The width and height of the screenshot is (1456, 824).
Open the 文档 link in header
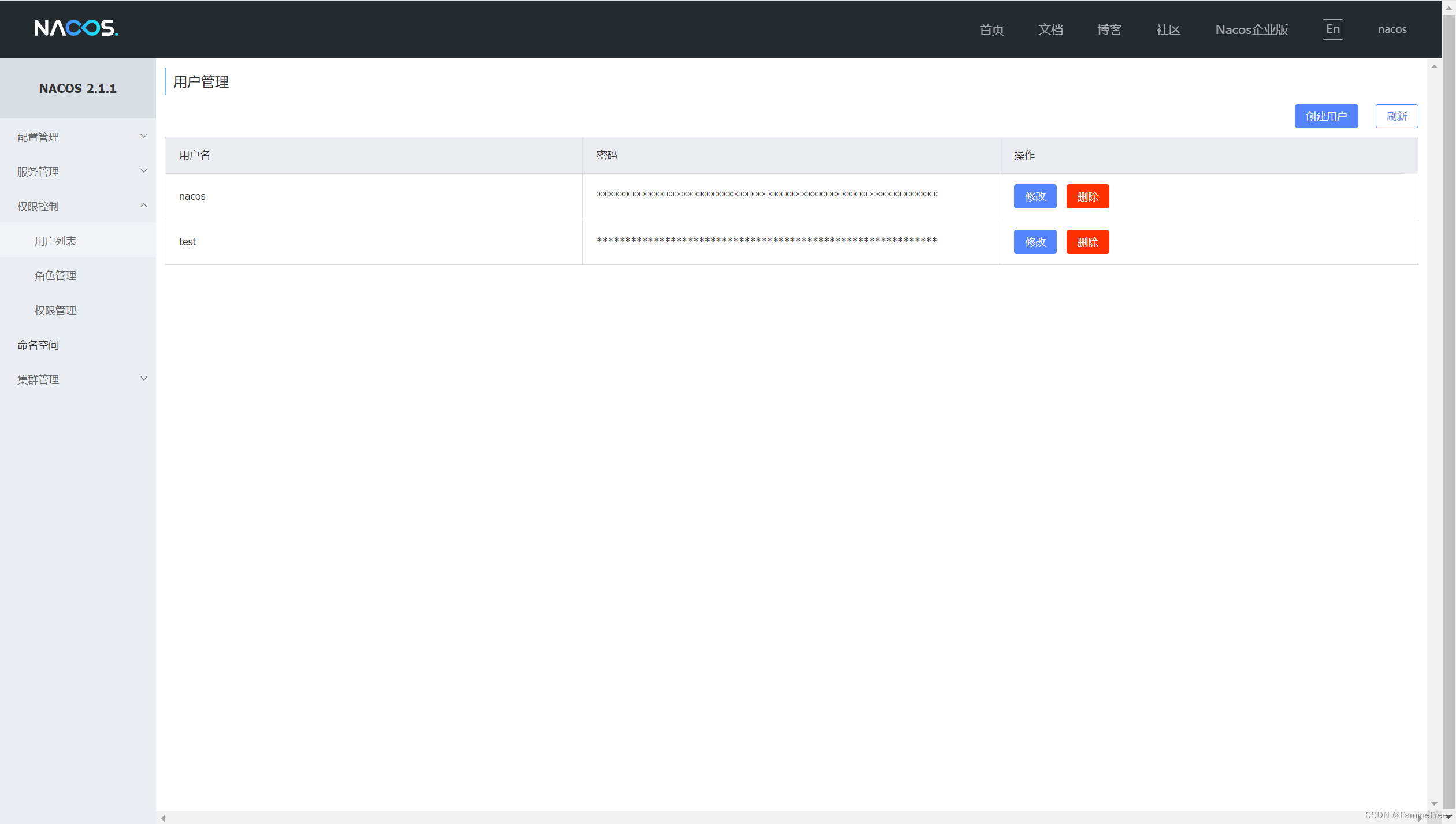click(1050, 29)
